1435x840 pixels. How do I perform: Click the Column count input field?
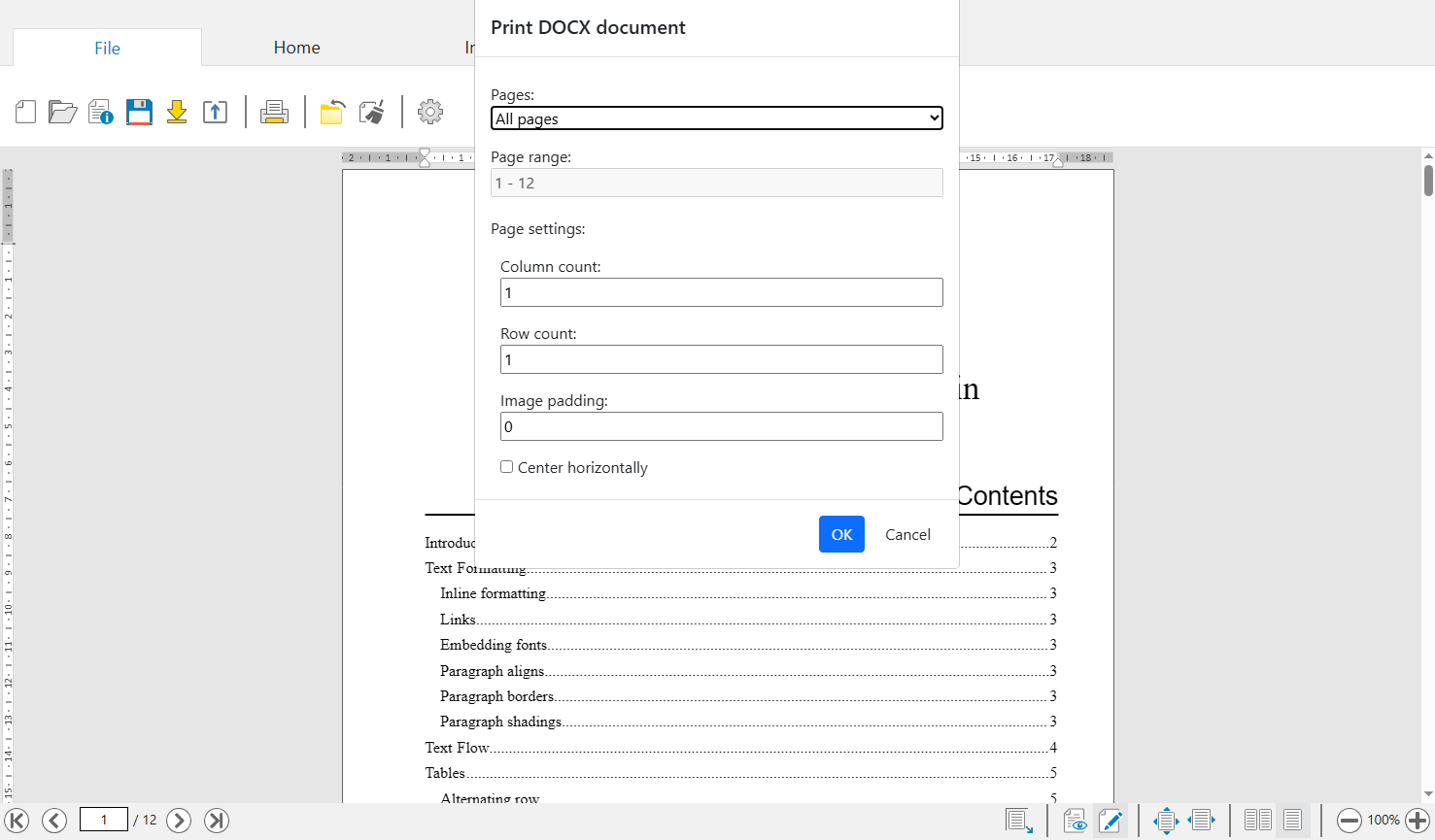click(x=721, y=292)
